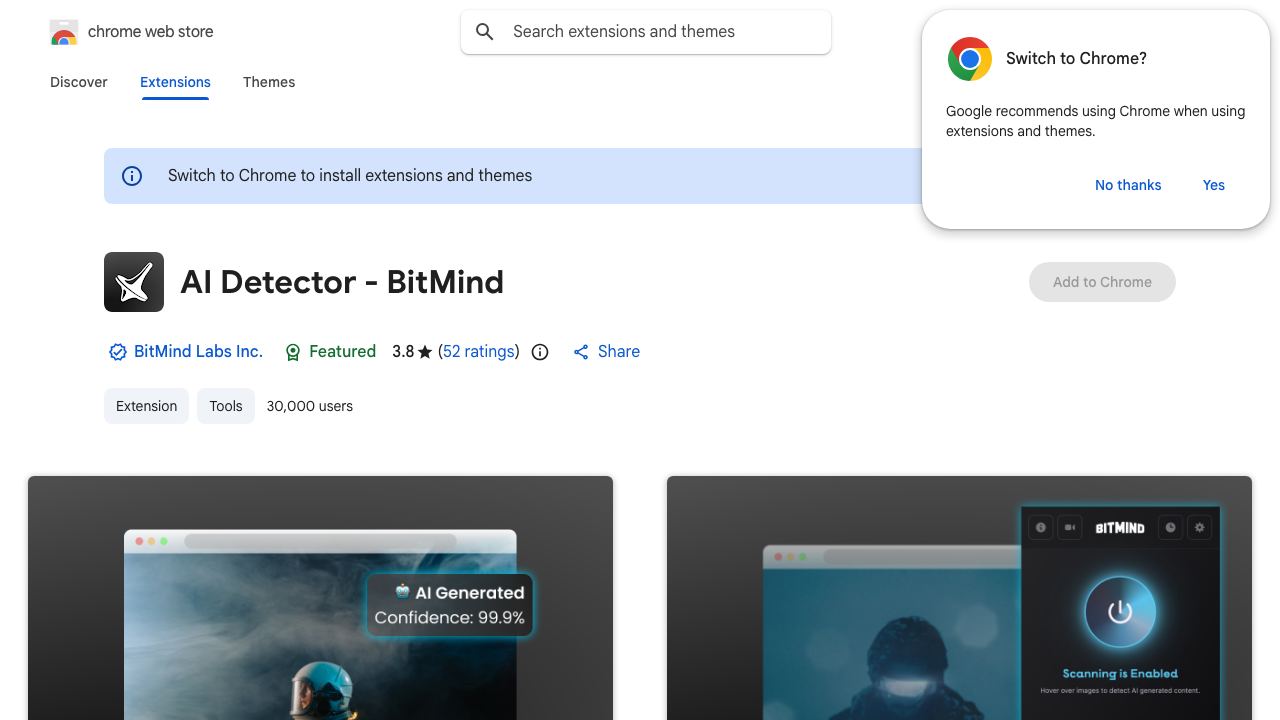This screenshot has height=720, width=1280.
Task: Click the 30,000 users text
Action: point(310,406)
